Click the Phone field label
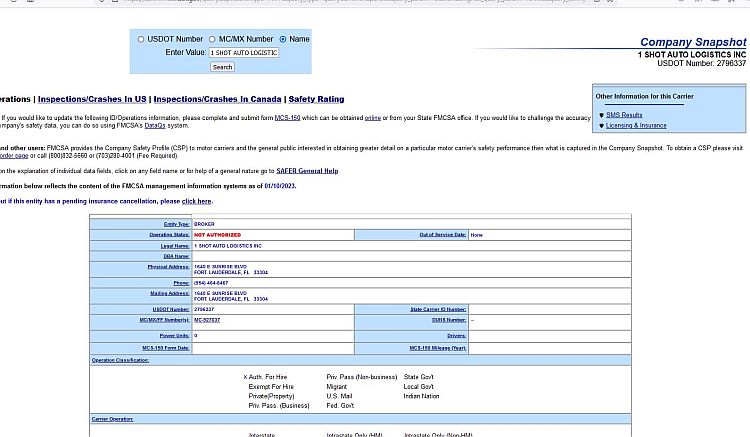Screen dimensions: 750x437 pos(181,283)
